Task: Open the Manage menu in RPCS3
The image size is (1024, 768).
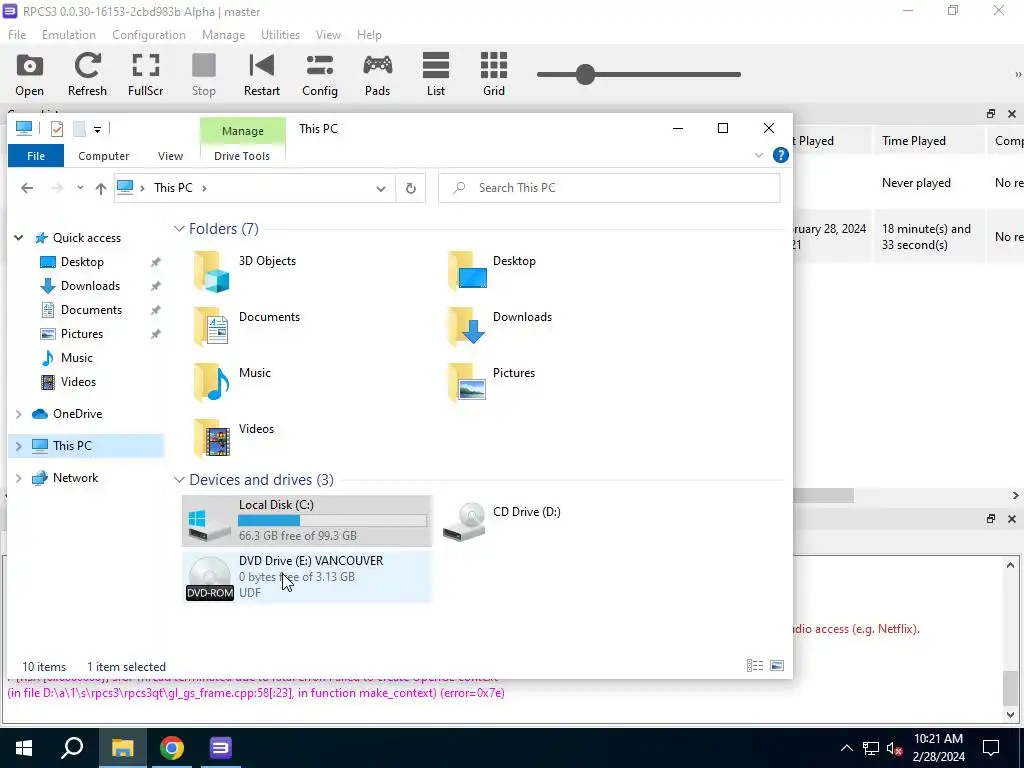Action: click(223, 35)
